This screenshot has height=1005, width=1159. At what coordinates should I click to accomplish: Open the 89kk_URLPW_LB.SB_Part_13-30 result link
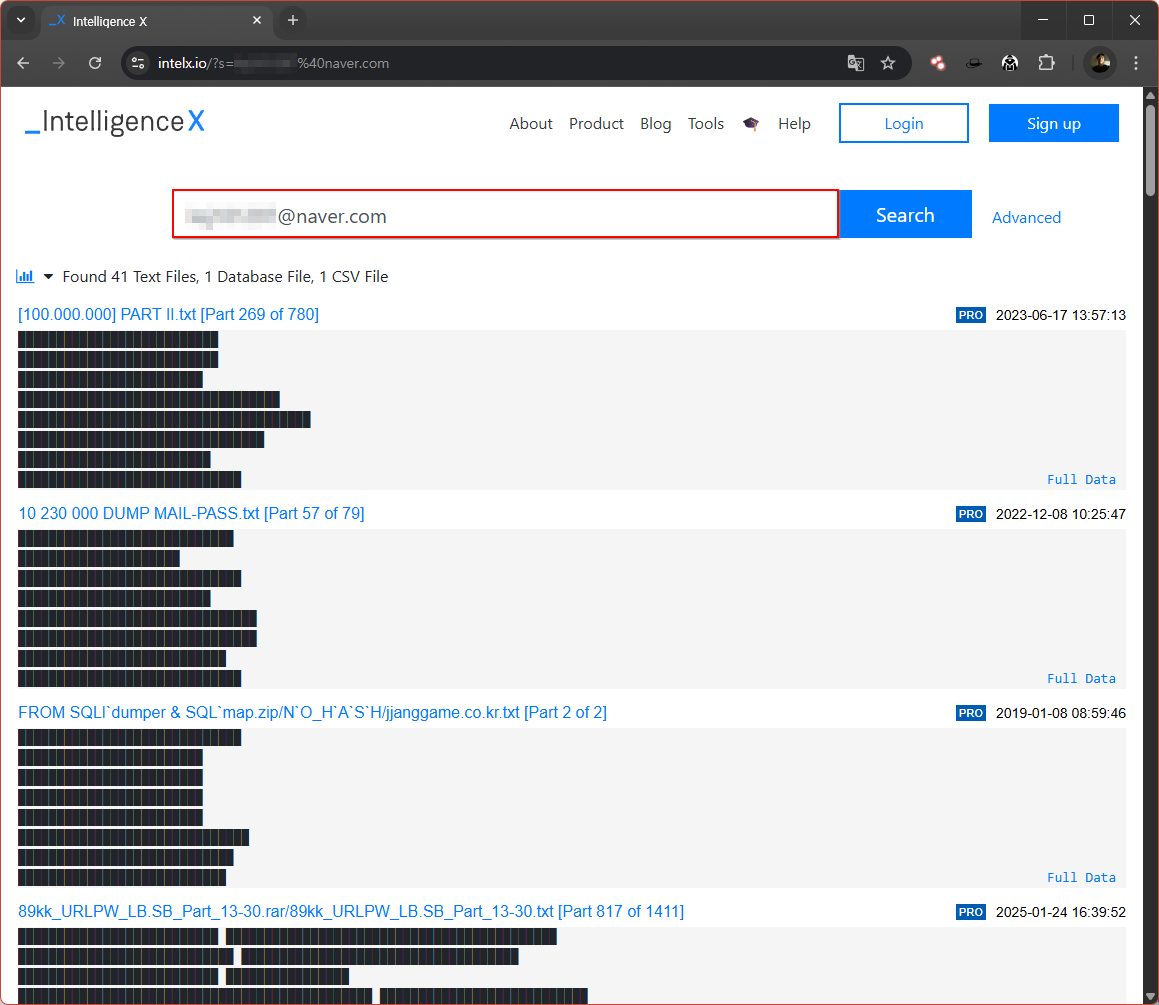(351, 911)
